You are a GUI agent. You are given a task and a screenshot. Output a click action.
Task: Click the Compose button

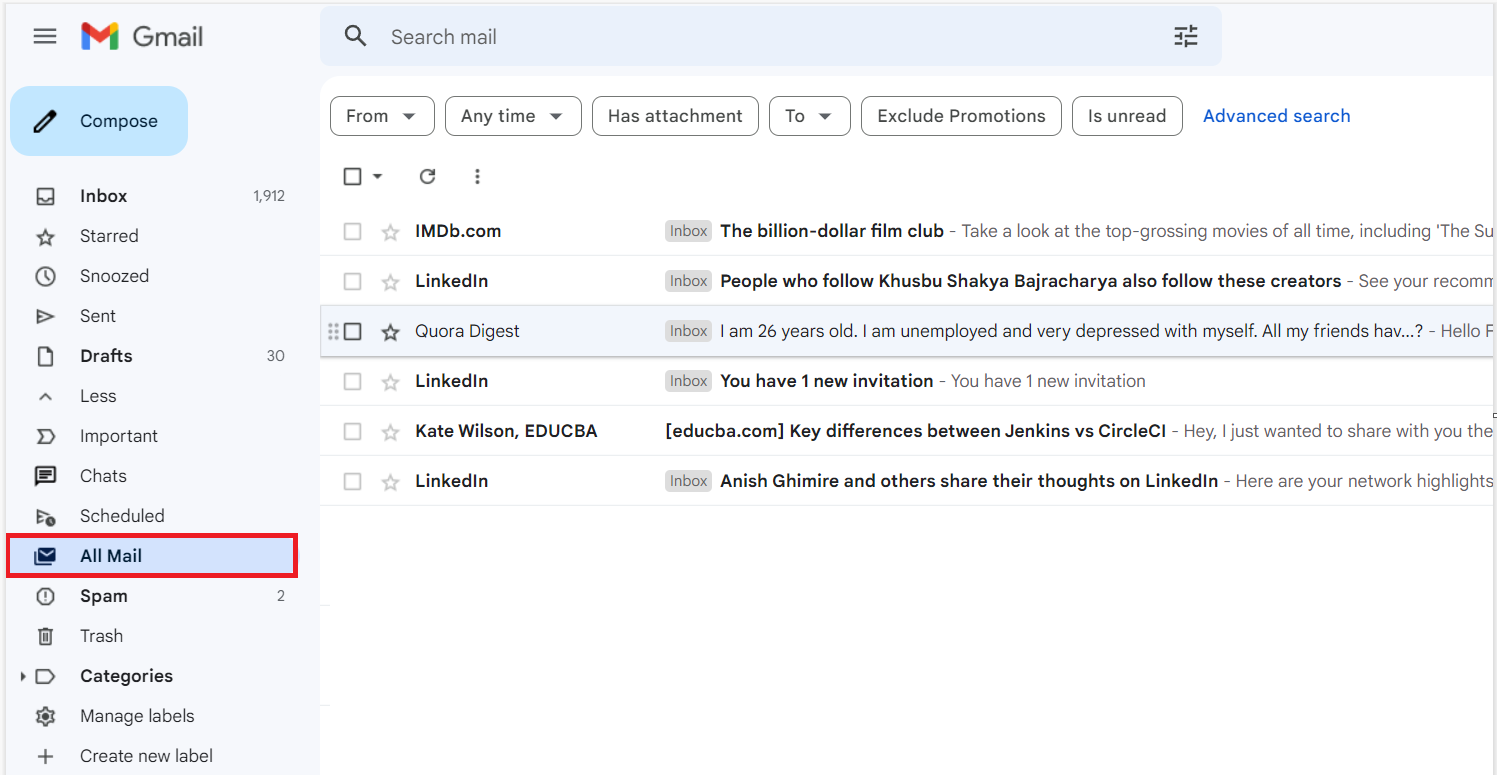[x=99, y=121]
